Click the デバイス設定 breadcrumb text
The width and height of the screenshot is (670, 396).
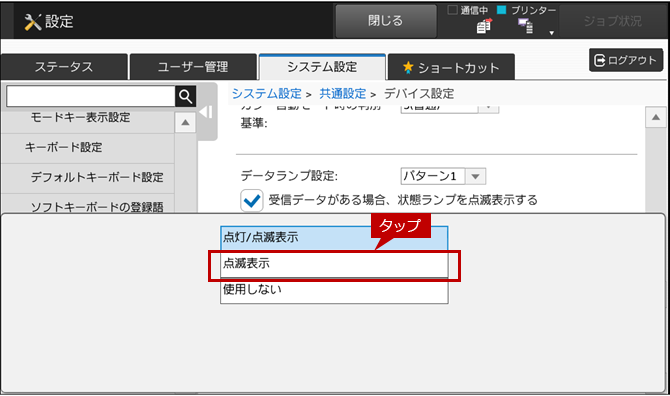(419, 94)
